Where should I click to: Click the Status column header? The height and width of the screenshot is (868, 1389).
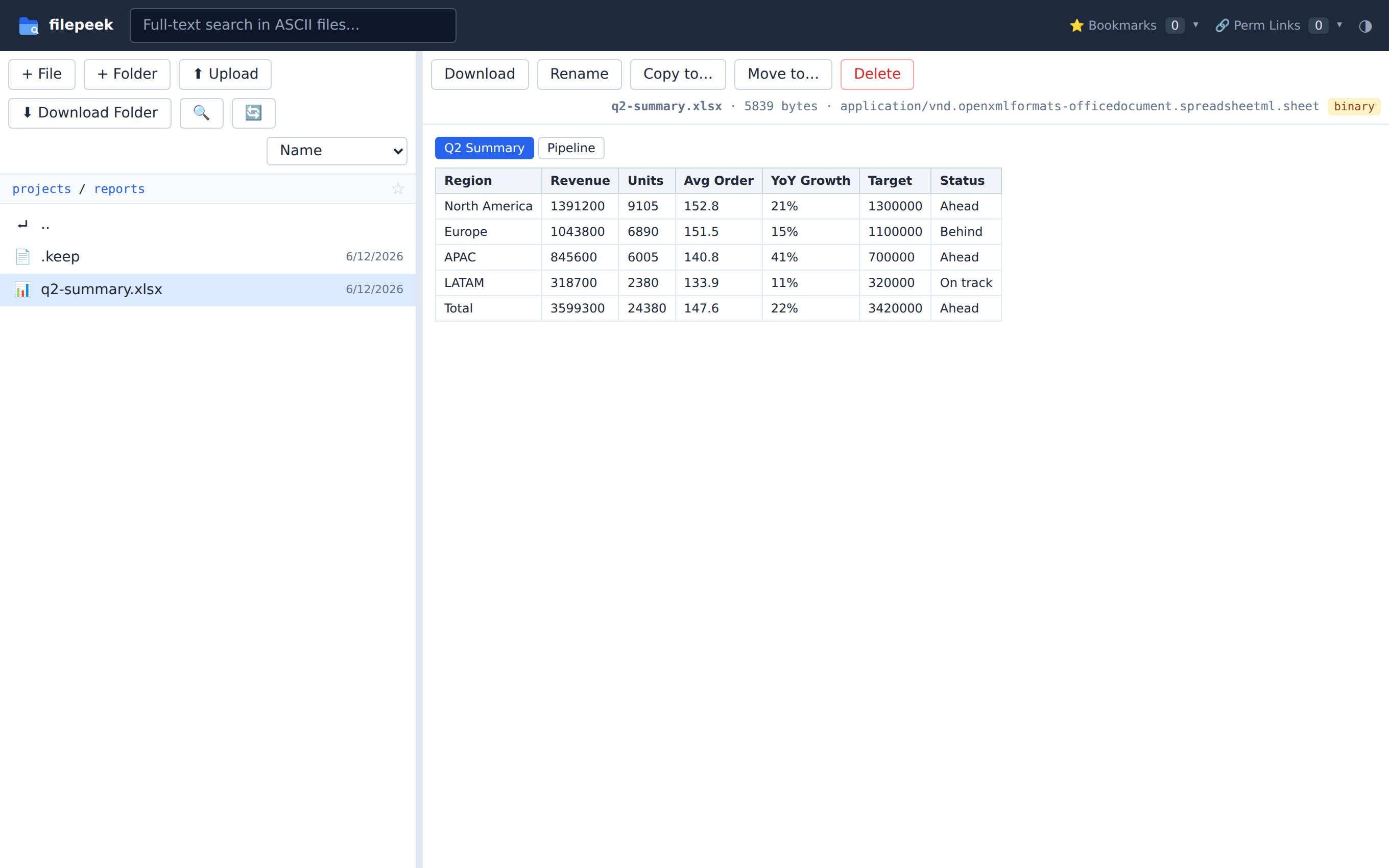pos(966,181)
